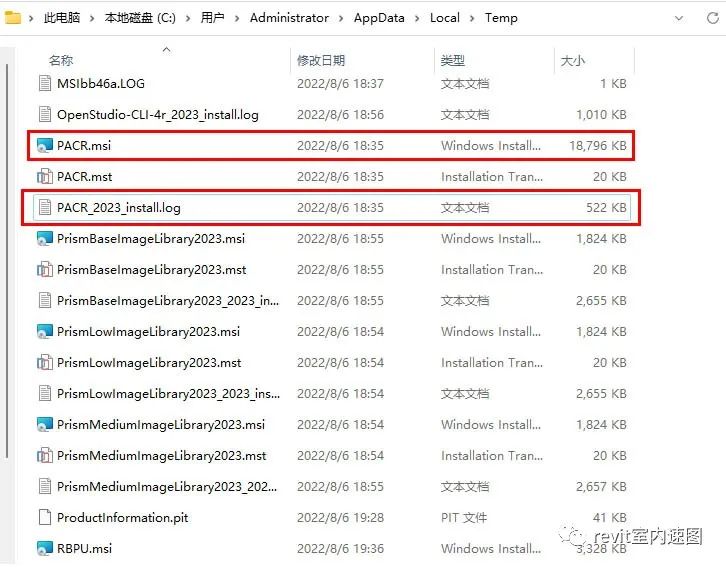The image size is (726, 568).
Task: Click the PrismLowImageLibrary2023.msi installer icon
Action: 44,331
